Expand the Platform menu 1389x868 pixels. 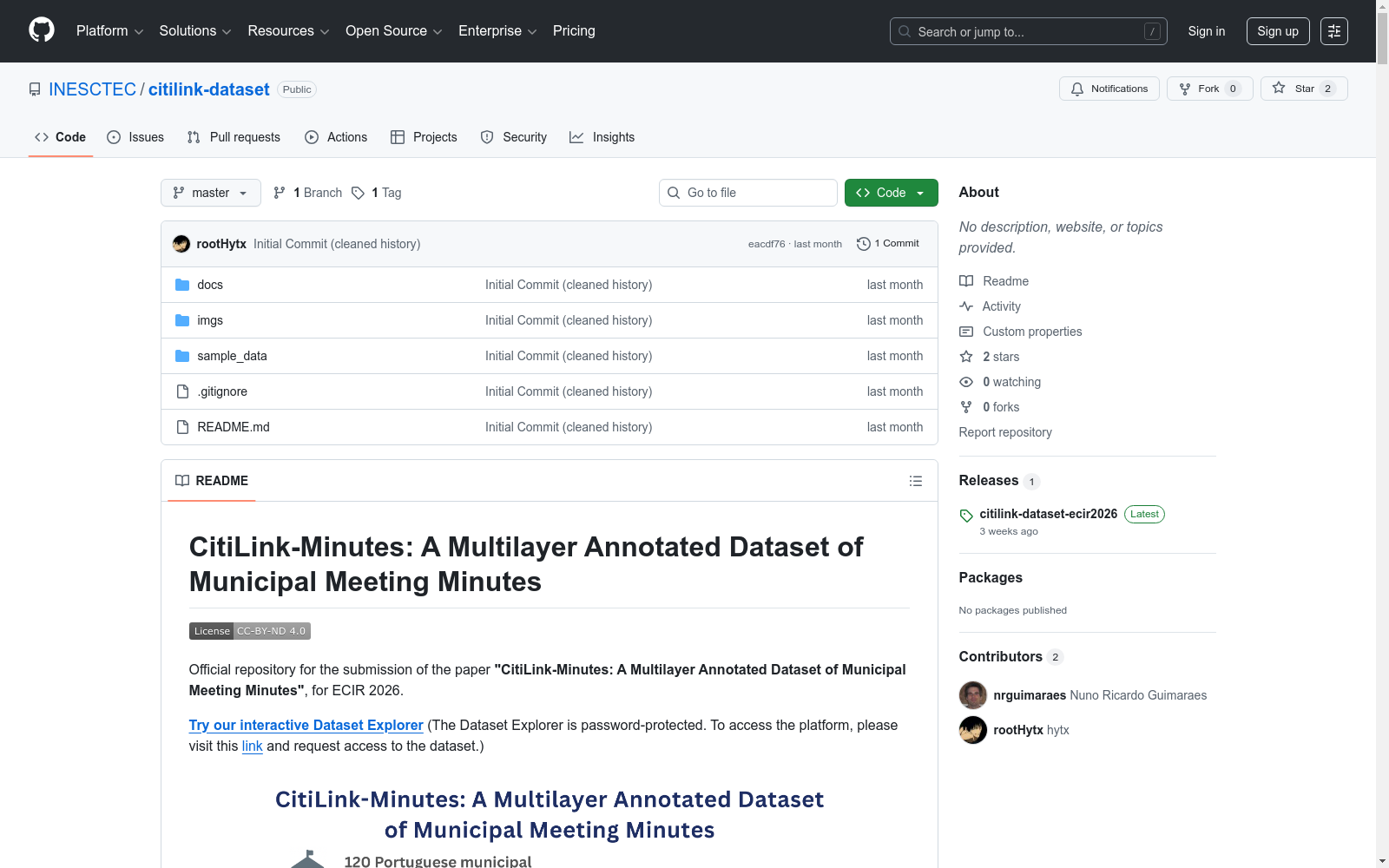[109, 31]
